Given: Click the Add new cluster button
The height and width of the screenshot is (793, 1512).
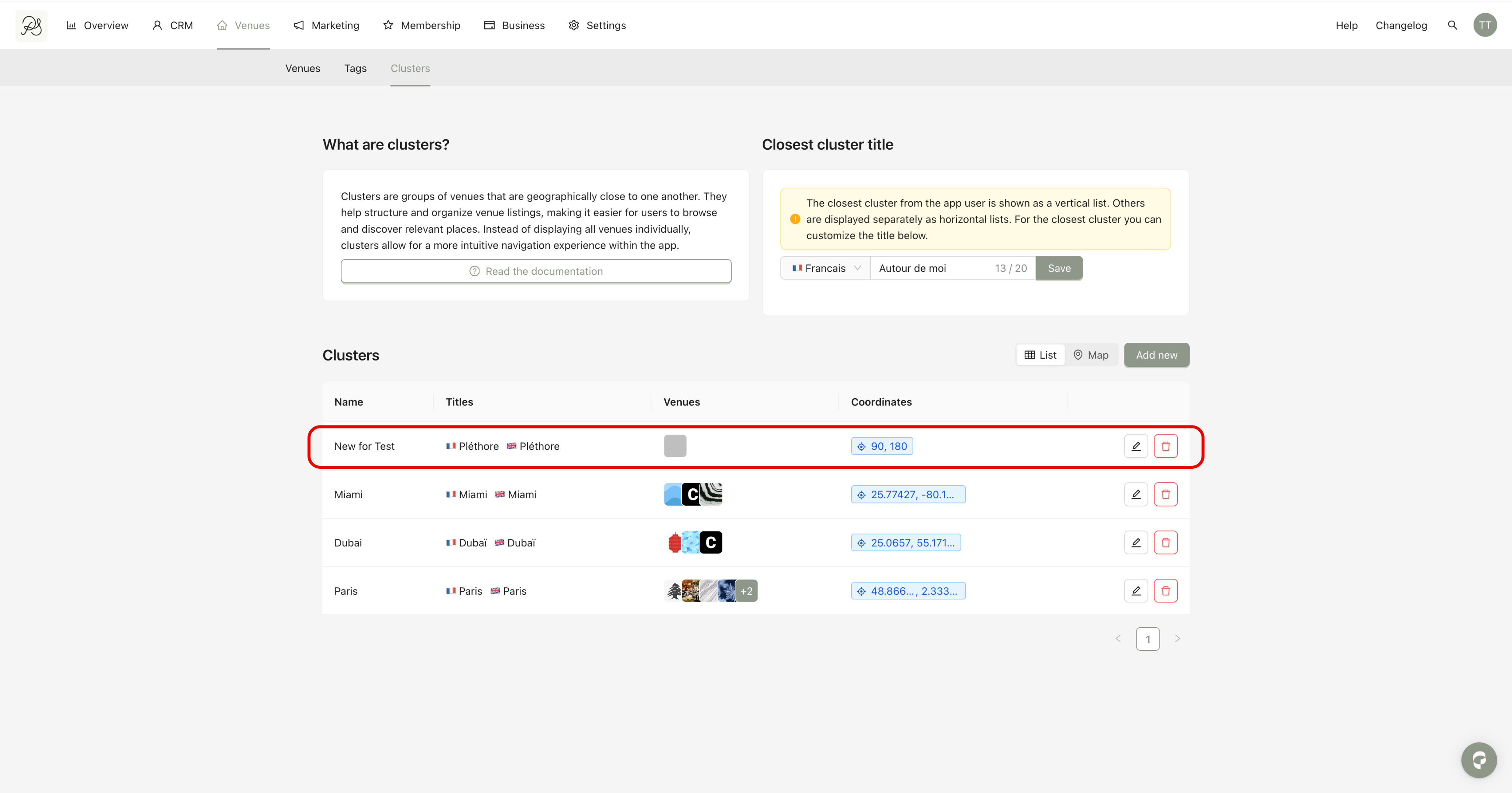Looking at the screenshot, I should (1156, 355).
